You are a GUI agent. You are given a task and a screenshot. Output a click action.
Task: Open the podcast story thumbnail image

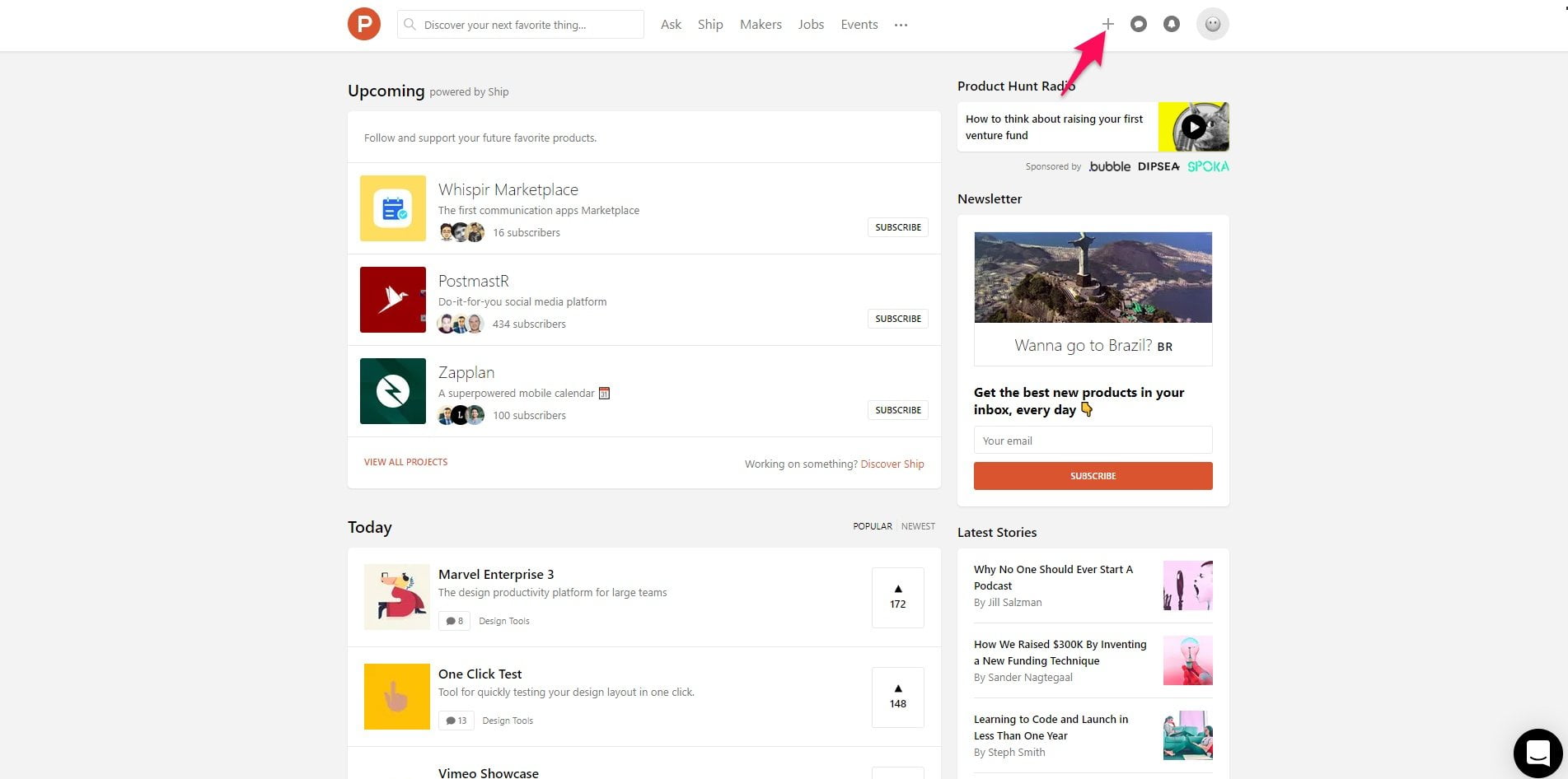[x=1187, y=585]
